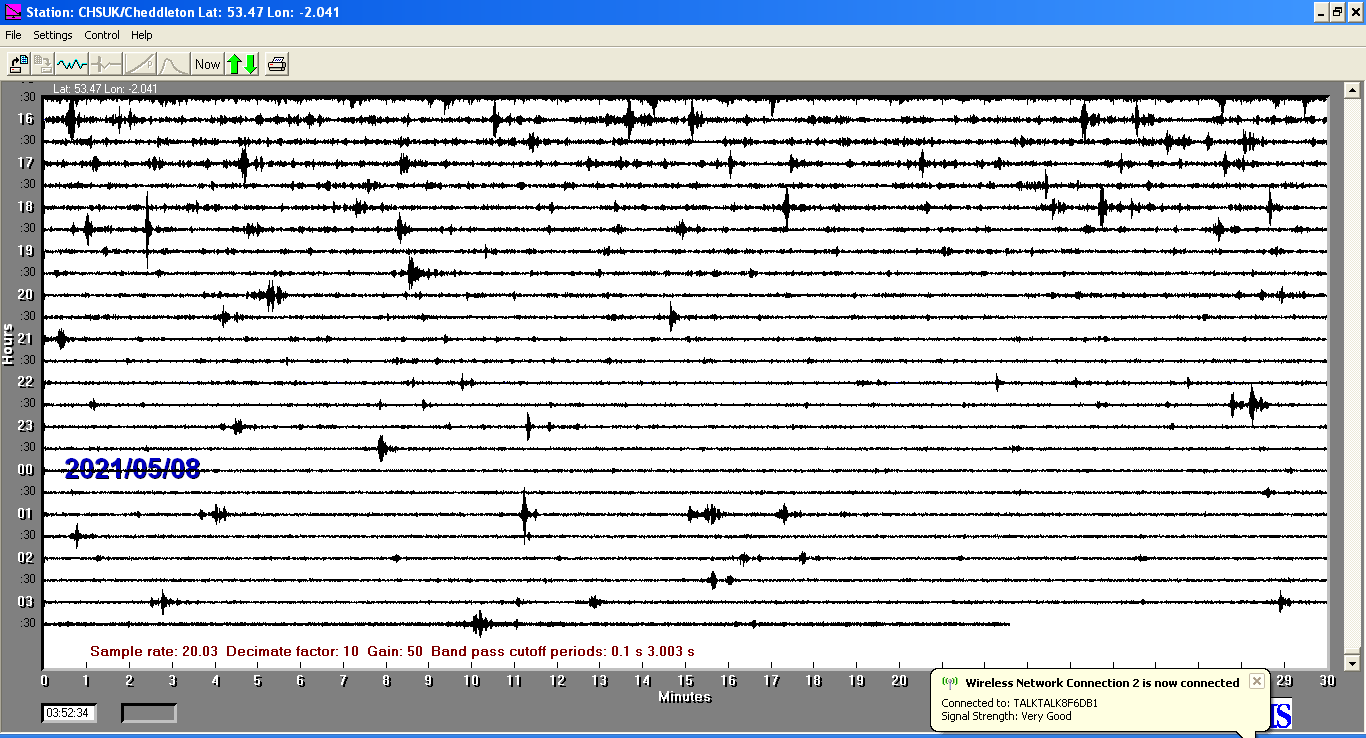Close the wireless network notification balloon
1366x738 pixels.
(x=1256, y=681)
